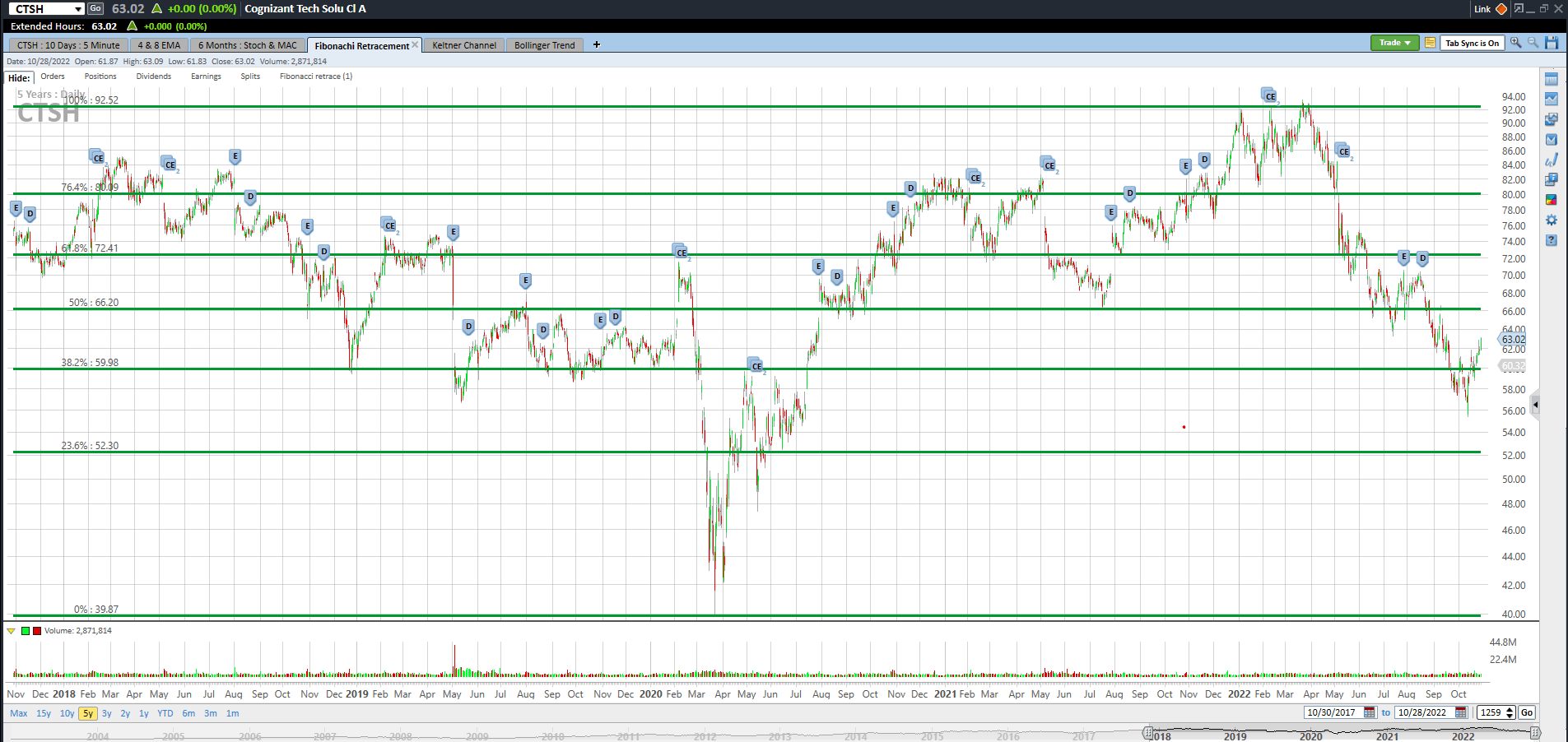Image resolution: width=1568 pixels, height=742 pixels.
Task: Open the help question mark icon
Action: pyautogui.click(x=1551, y=240)
